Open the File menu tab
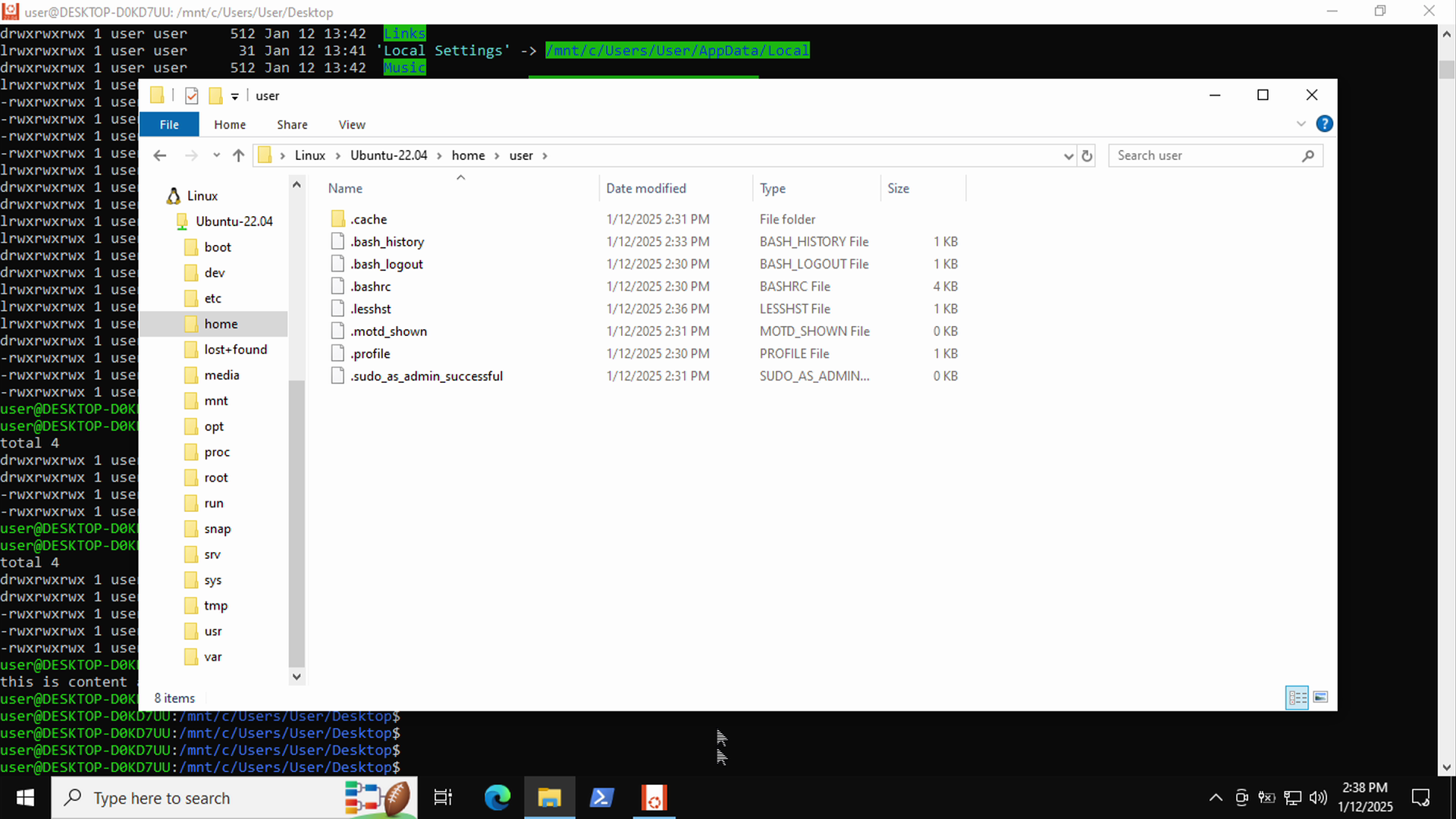This screenshot has width=1456, height=819. pyautogui.click(x=169, y=124)
